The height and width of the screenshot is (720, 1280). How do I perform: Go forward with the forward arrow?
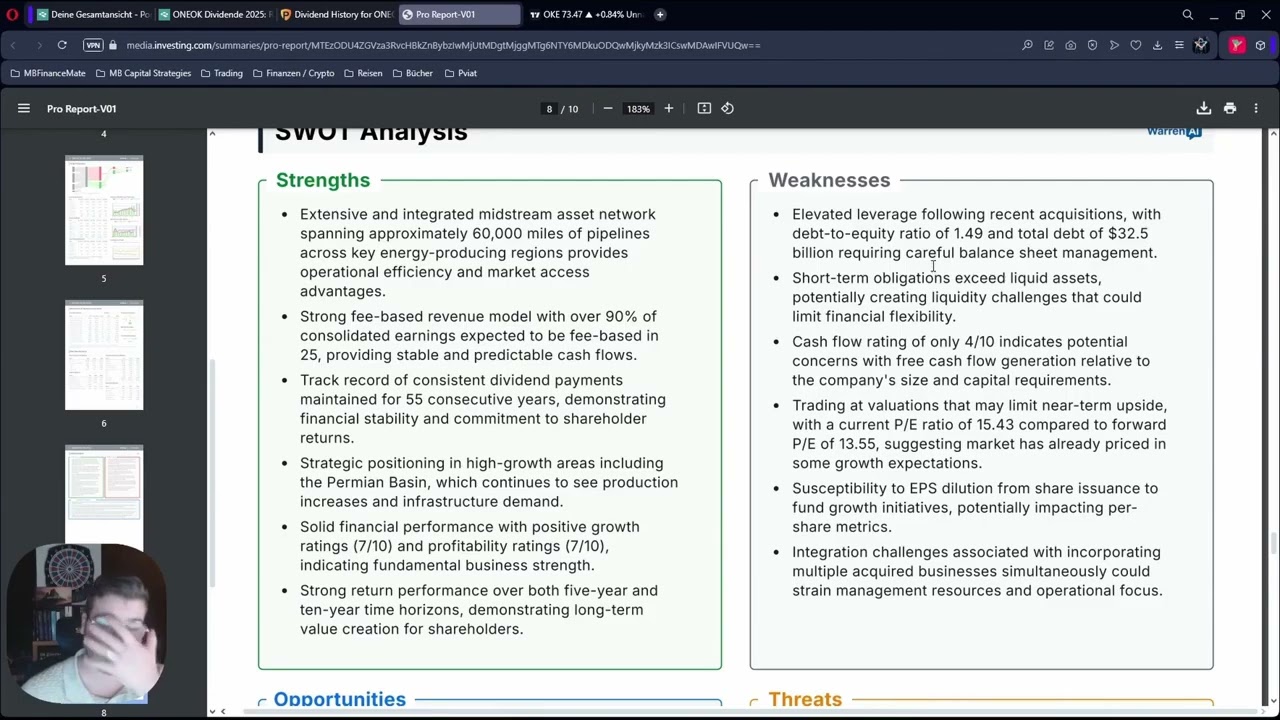click(38, 45)
